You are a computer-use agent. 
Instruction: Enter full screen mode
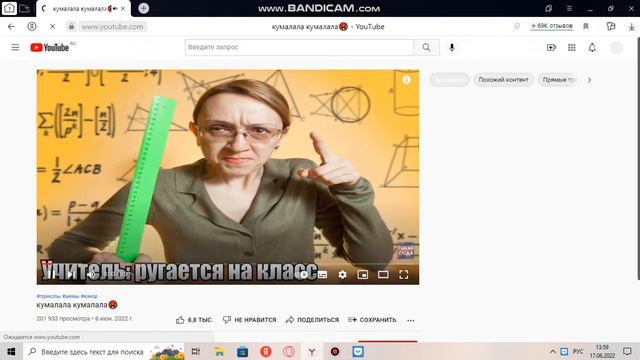coord(404,274)
